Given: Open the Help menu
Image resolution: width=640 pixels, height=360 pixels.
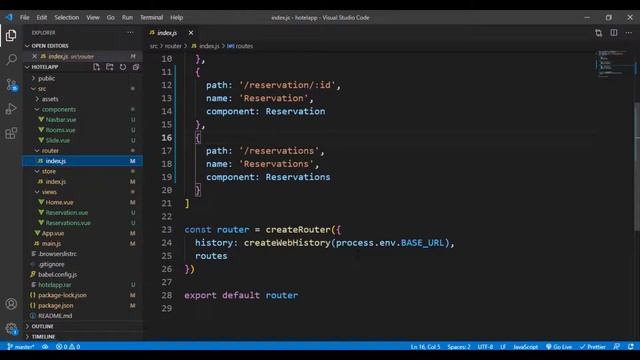Looking at the screenshot, I should [x=176, y=18].
